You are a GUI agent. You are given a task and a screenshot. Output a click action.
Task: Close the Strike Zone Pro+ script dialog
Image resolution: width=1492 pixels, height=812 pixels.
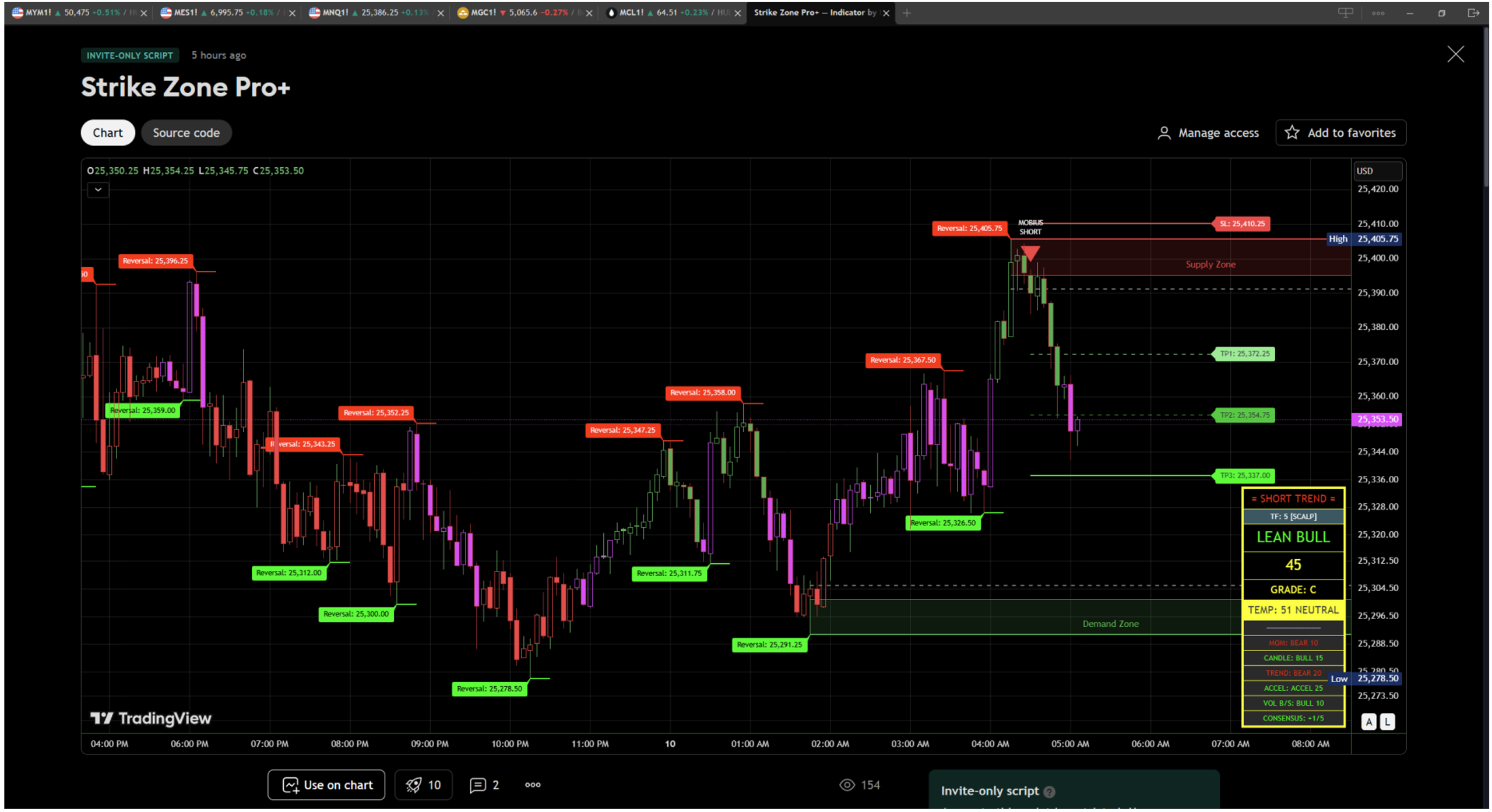(x=1456, y=54)
